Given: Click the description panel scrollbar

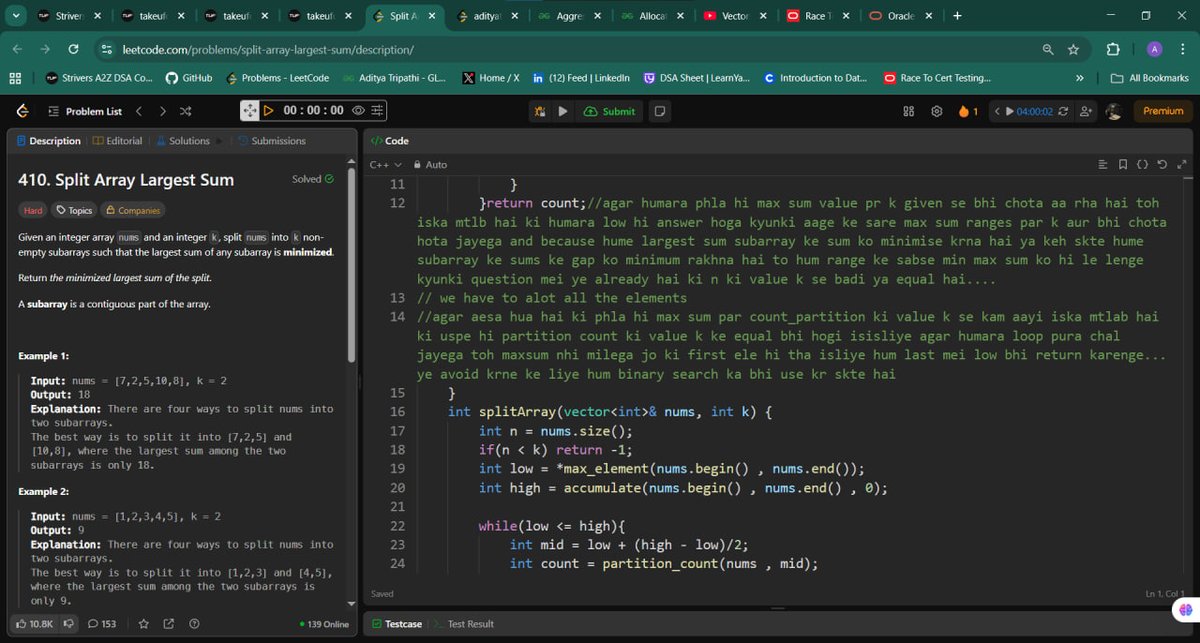Looking at the screenshot, I should click(x=351, y=265).
